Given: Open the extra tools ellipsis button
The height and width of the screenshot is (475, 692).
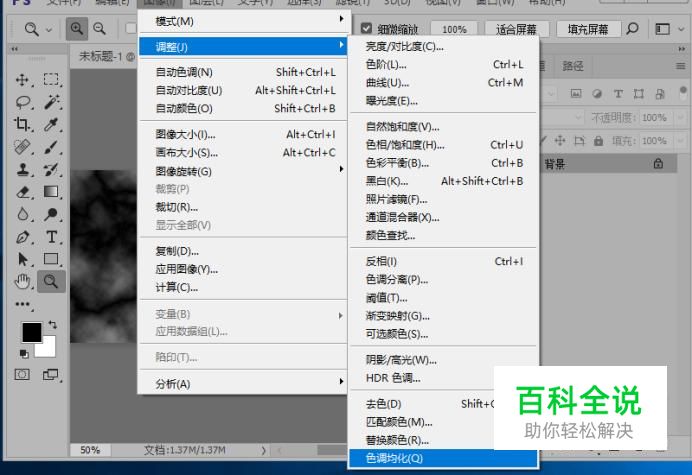Looking at the screenshot, I should coord(22,304).
